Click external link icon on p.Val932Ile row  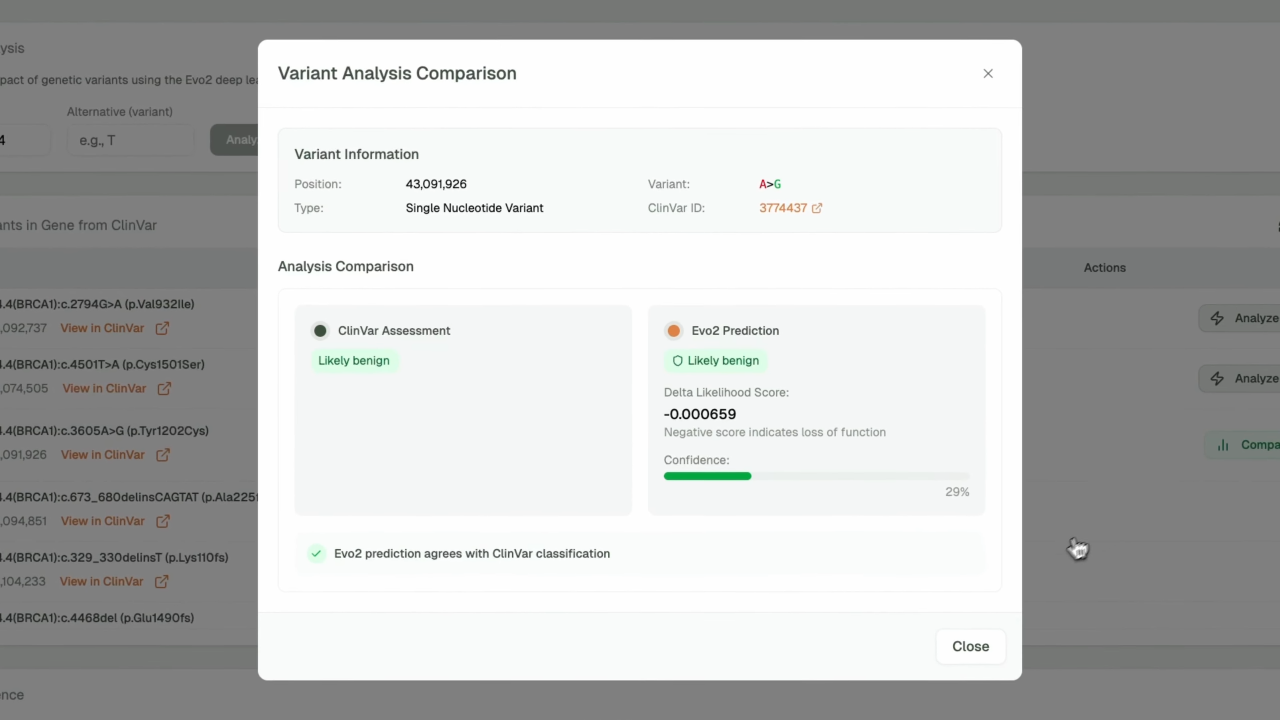click(x=162, y=328)
